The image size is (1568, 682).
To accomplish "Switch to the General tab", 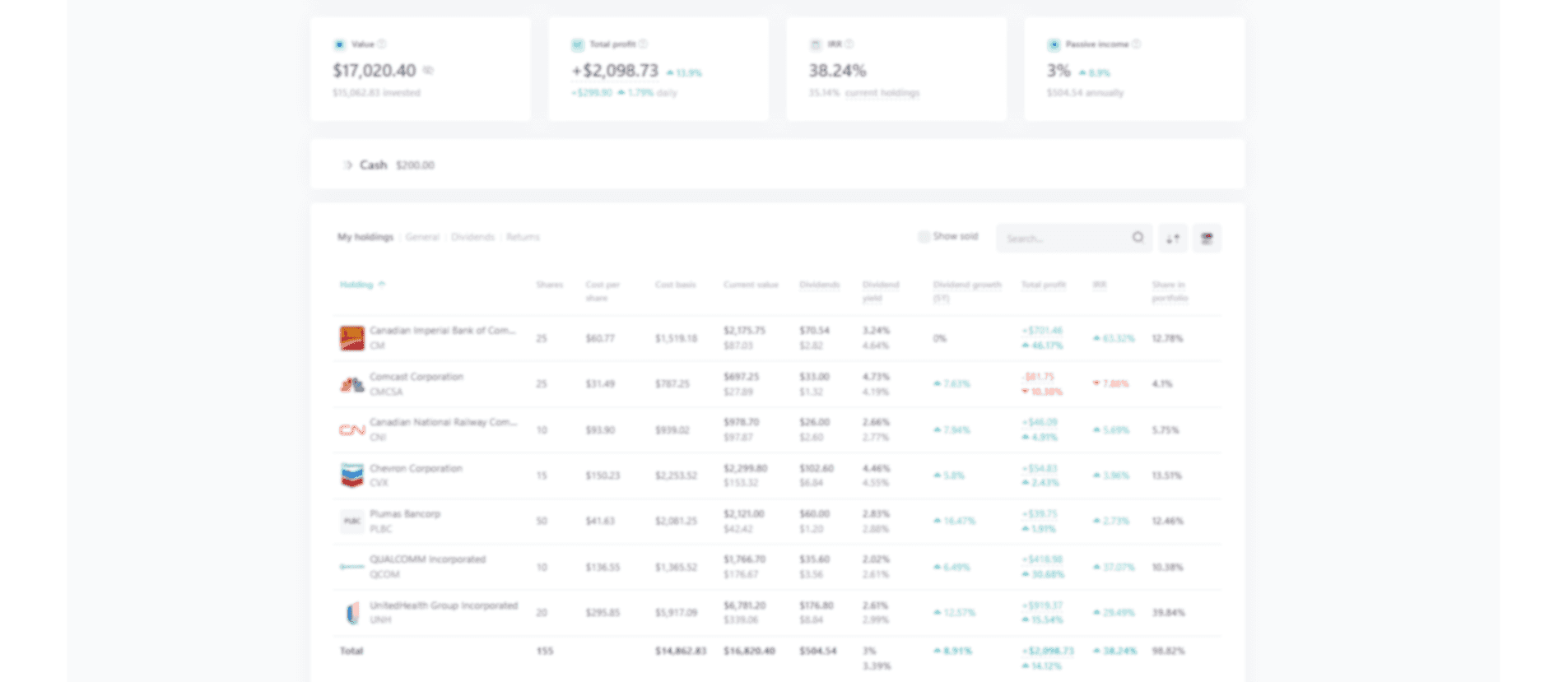I will (422, 237).
